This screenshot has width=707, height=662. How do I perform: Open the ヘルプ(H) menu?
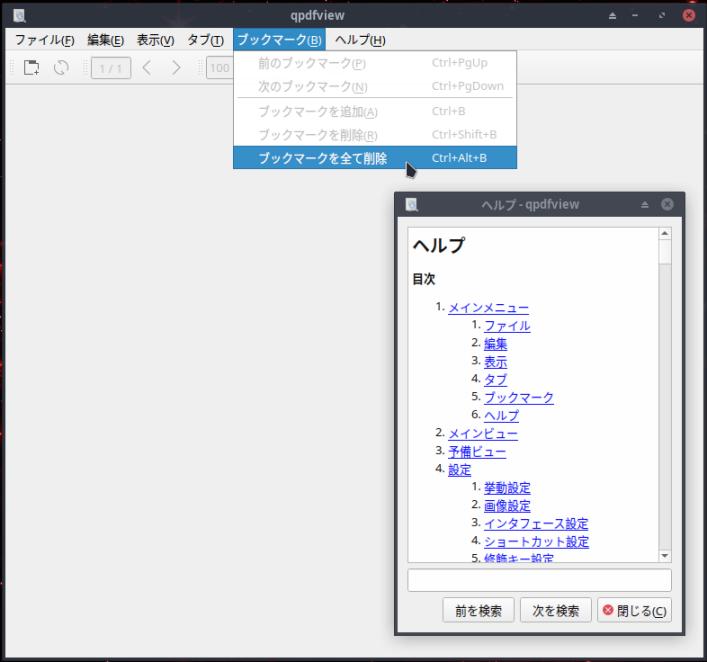[360, 40]
